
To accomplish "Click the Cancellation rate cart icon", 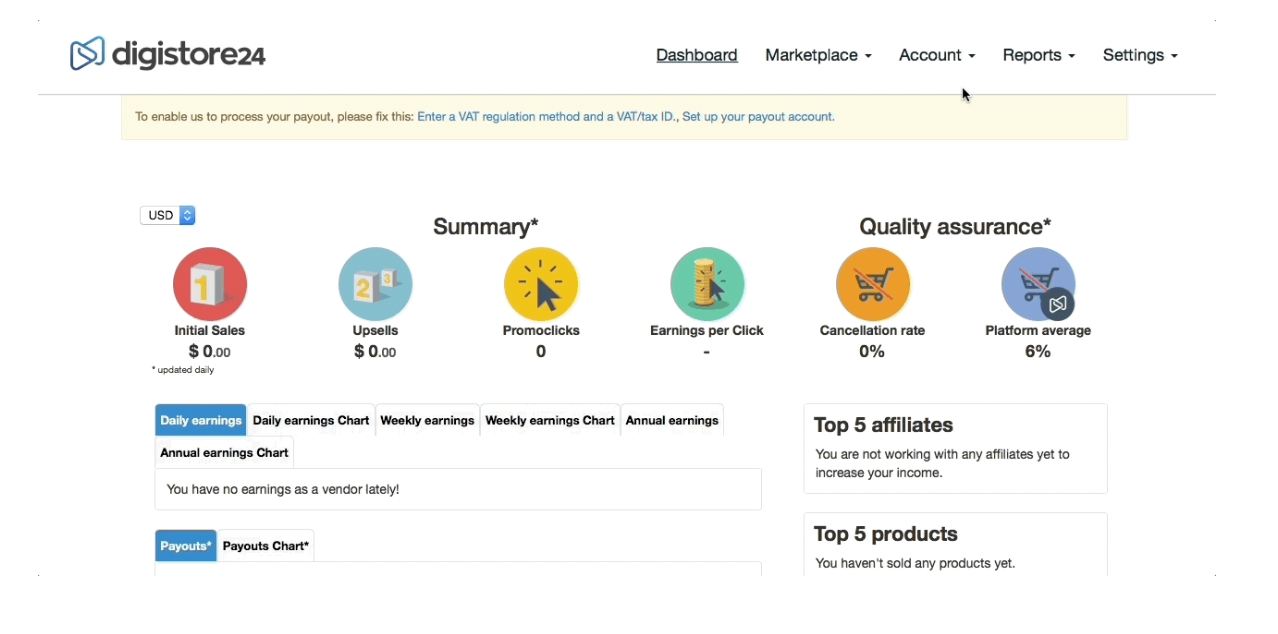I will pyautogui.click(x=872, y=284).
